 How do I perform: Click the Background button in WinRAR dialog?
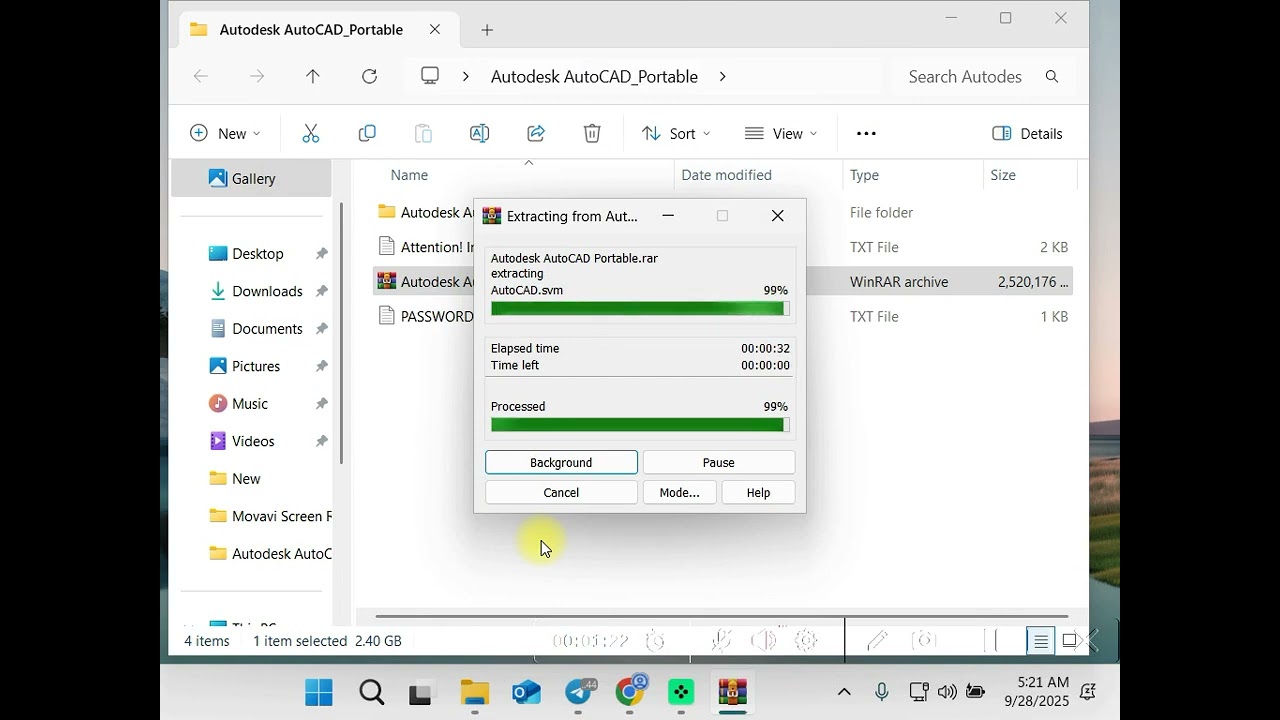pyautogui.click(x=561, y=462)
